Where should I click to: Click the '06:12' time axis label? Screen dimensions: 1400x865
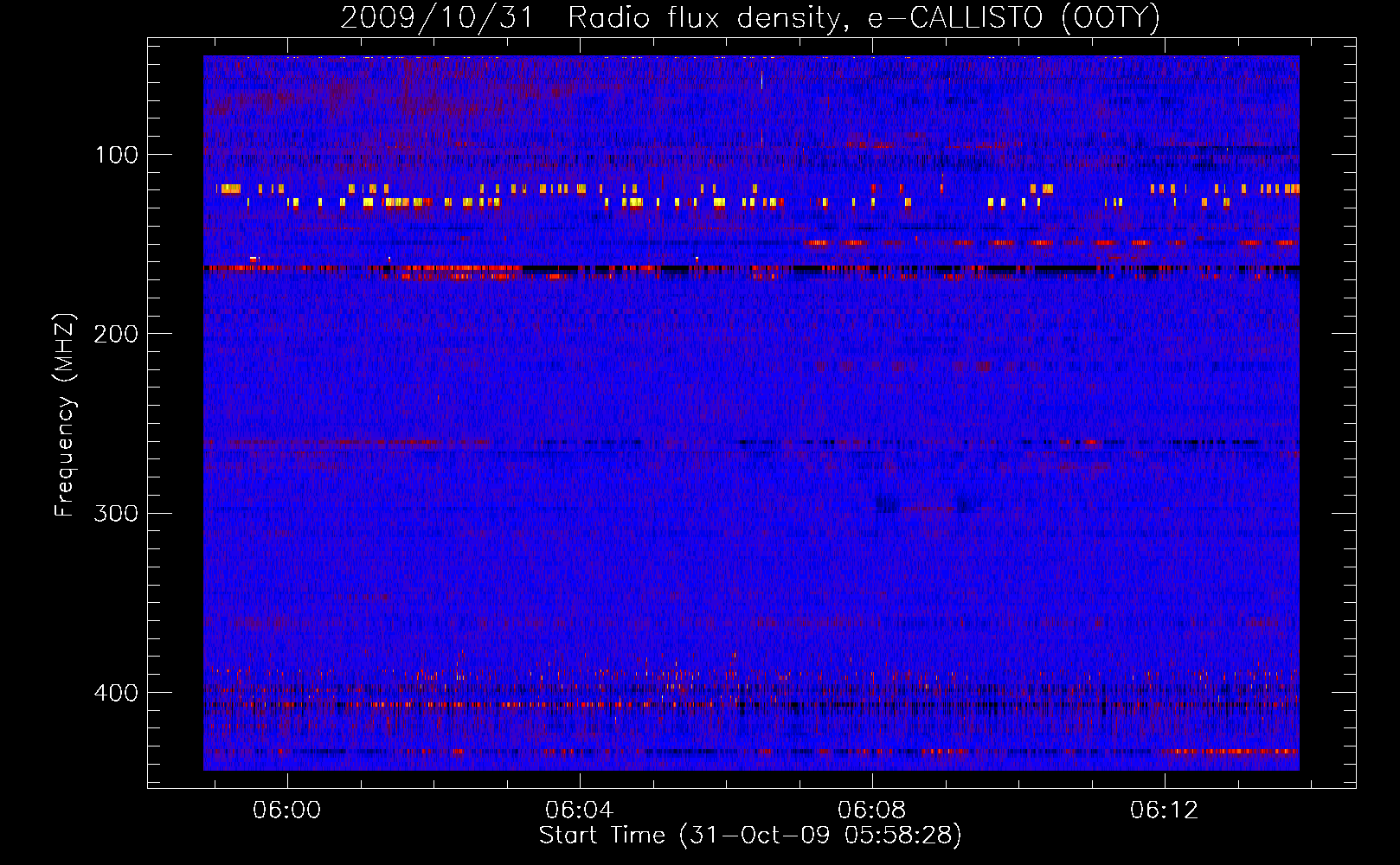coord(1164,810)
